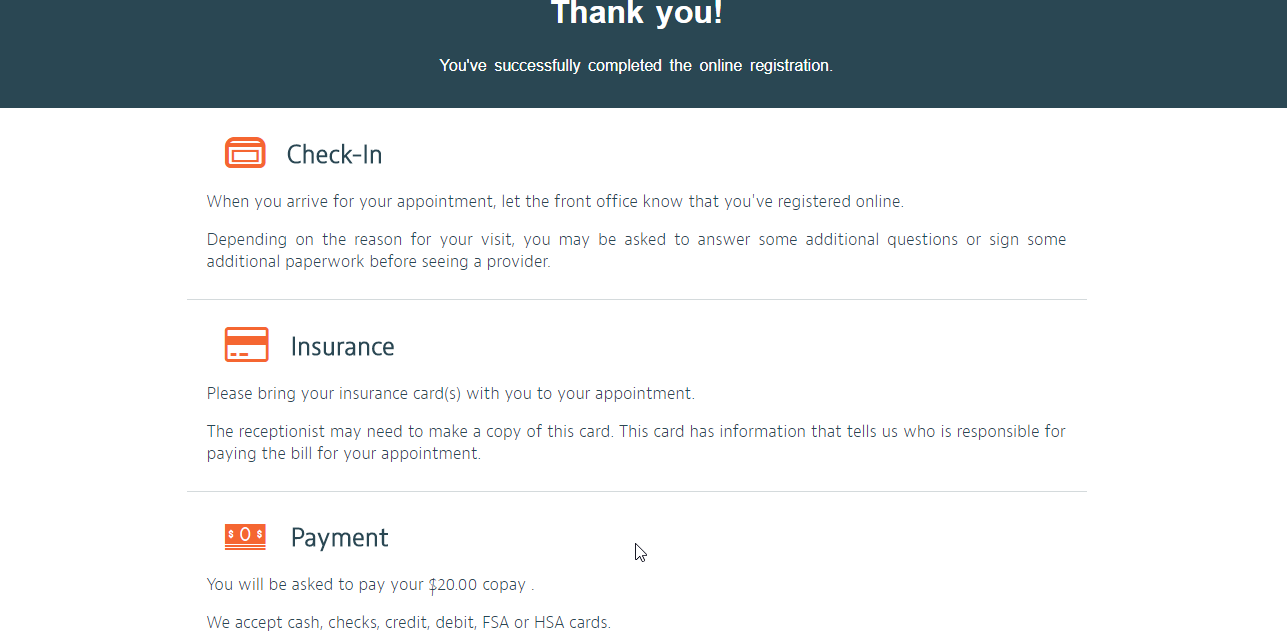Click the receptionist card copy paragraph
The width and height of the screenshot is (1287, 637).
[636, 442]
